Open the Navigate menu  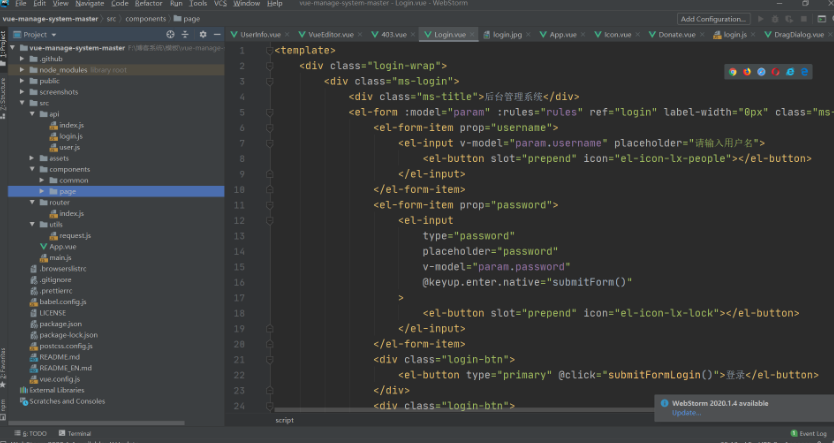tap(89, 3)
